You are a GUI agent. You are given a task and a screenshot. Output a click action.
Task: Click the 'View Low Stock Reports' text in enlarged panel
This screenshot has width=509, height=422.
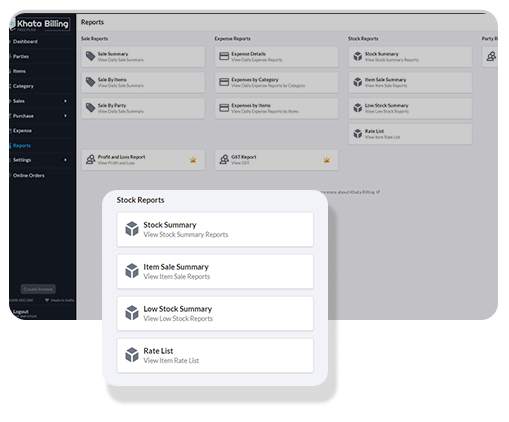point(178,319)
